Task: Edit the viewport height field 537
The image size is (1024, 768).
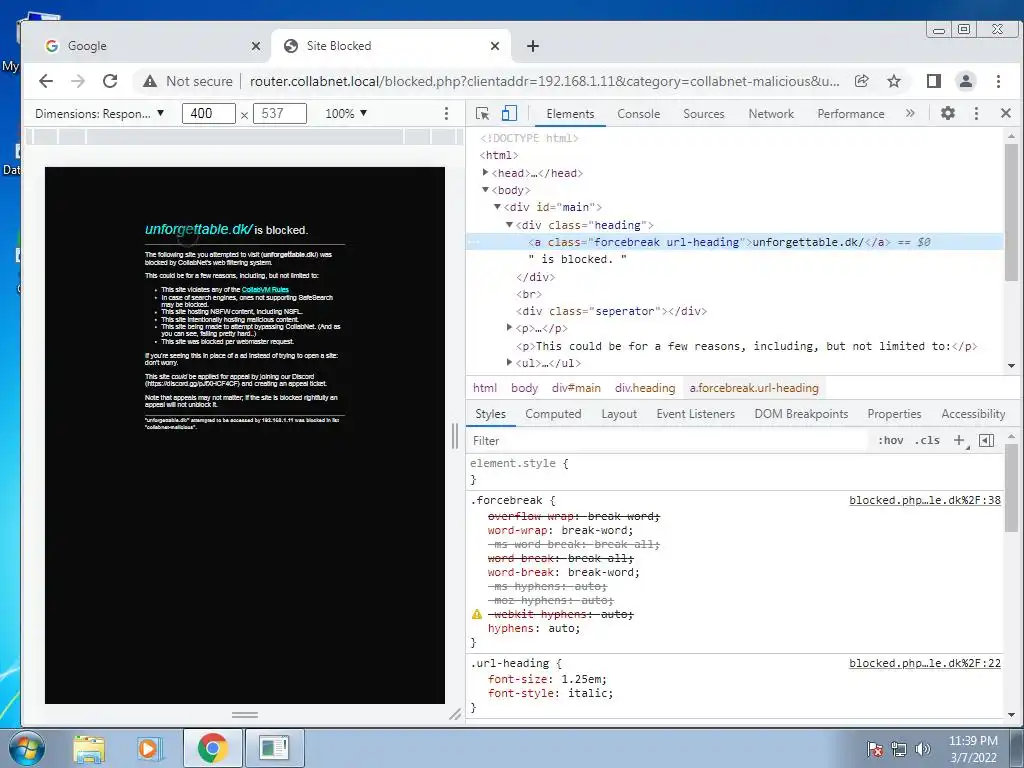Action: click(280, 114)
